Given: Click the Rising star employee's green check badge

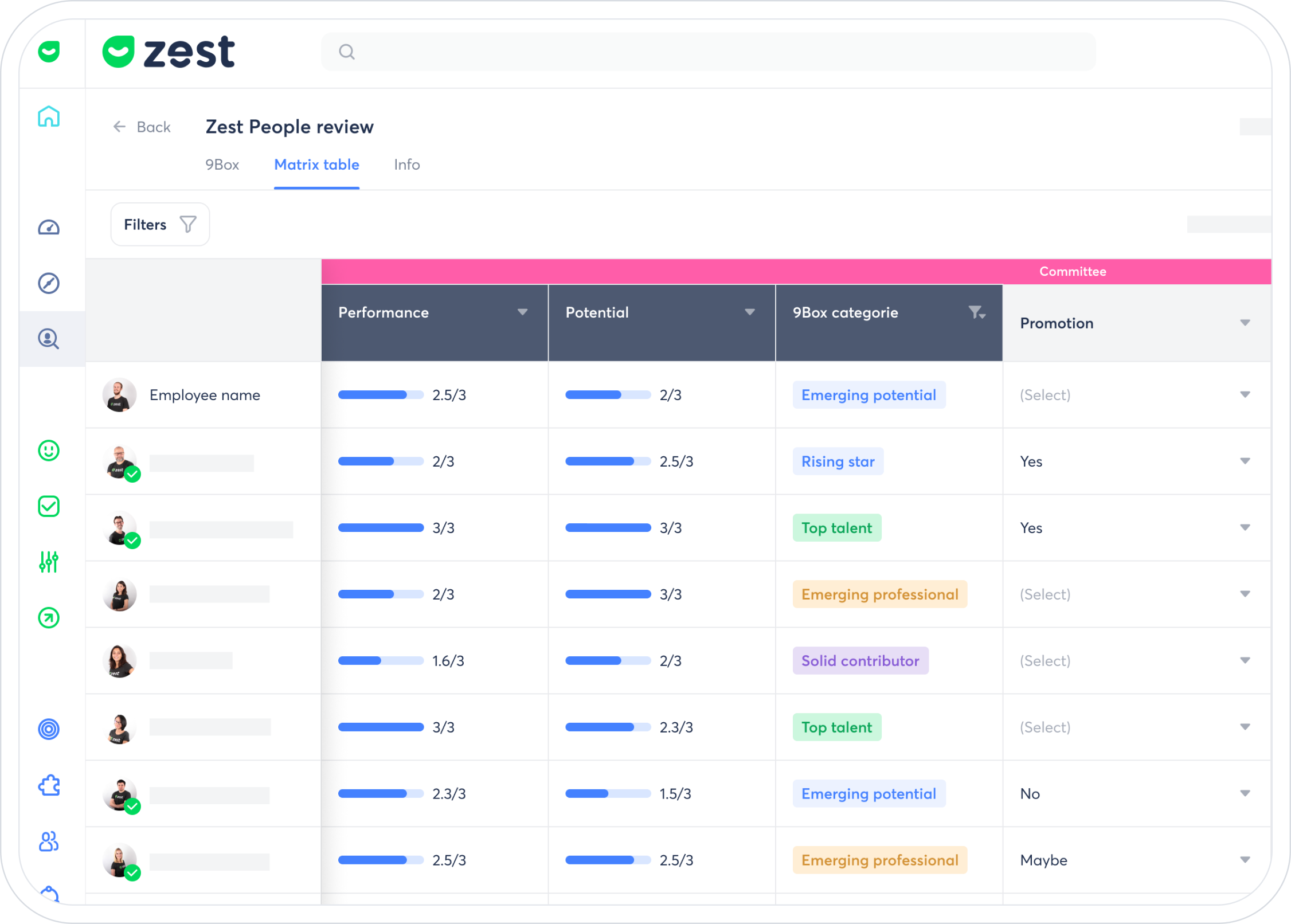Looking at the screenshot, I should point(132,475).
